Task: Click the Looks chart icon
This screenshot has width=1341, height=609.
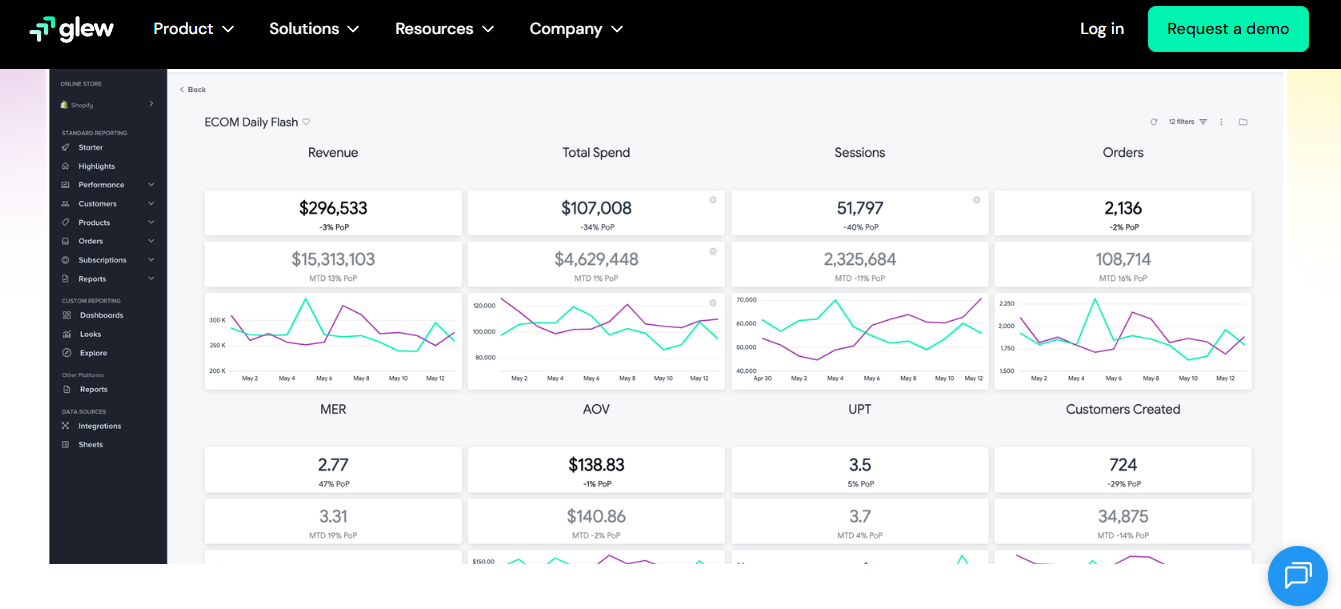Action: 67,334
